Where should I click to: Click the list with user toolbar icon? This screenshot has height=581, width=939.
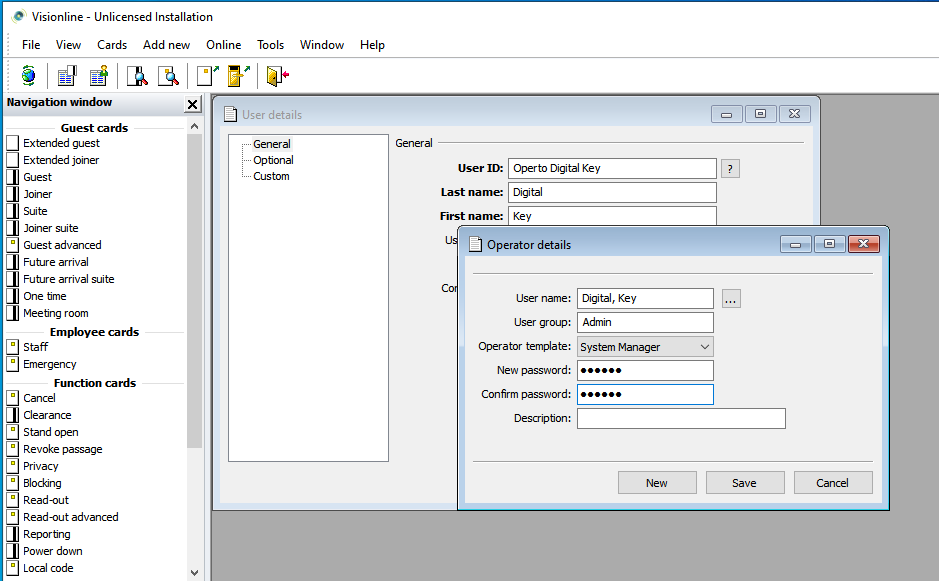click(98, 76)
